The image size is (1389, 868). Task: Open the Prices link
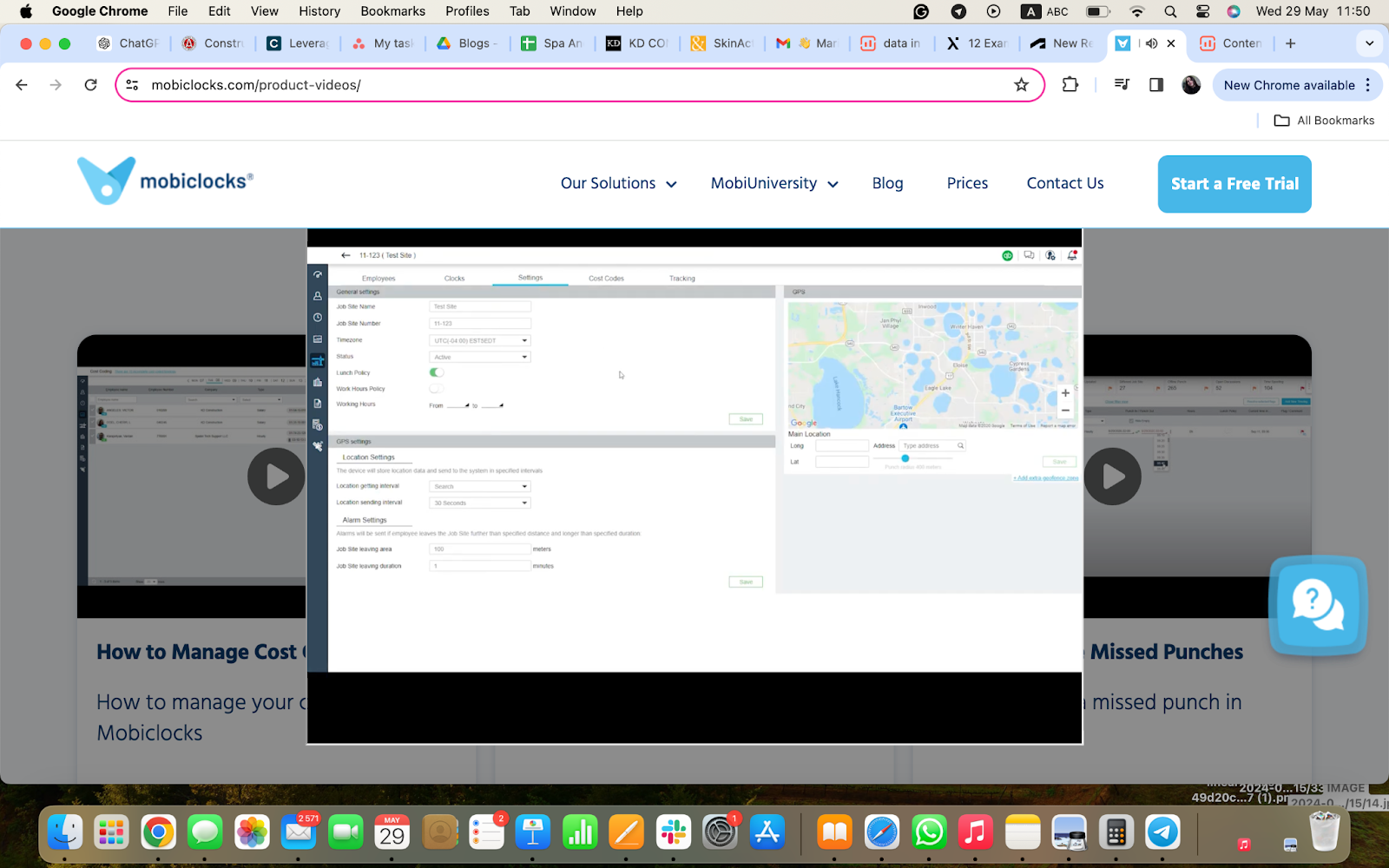click(967, 183)
